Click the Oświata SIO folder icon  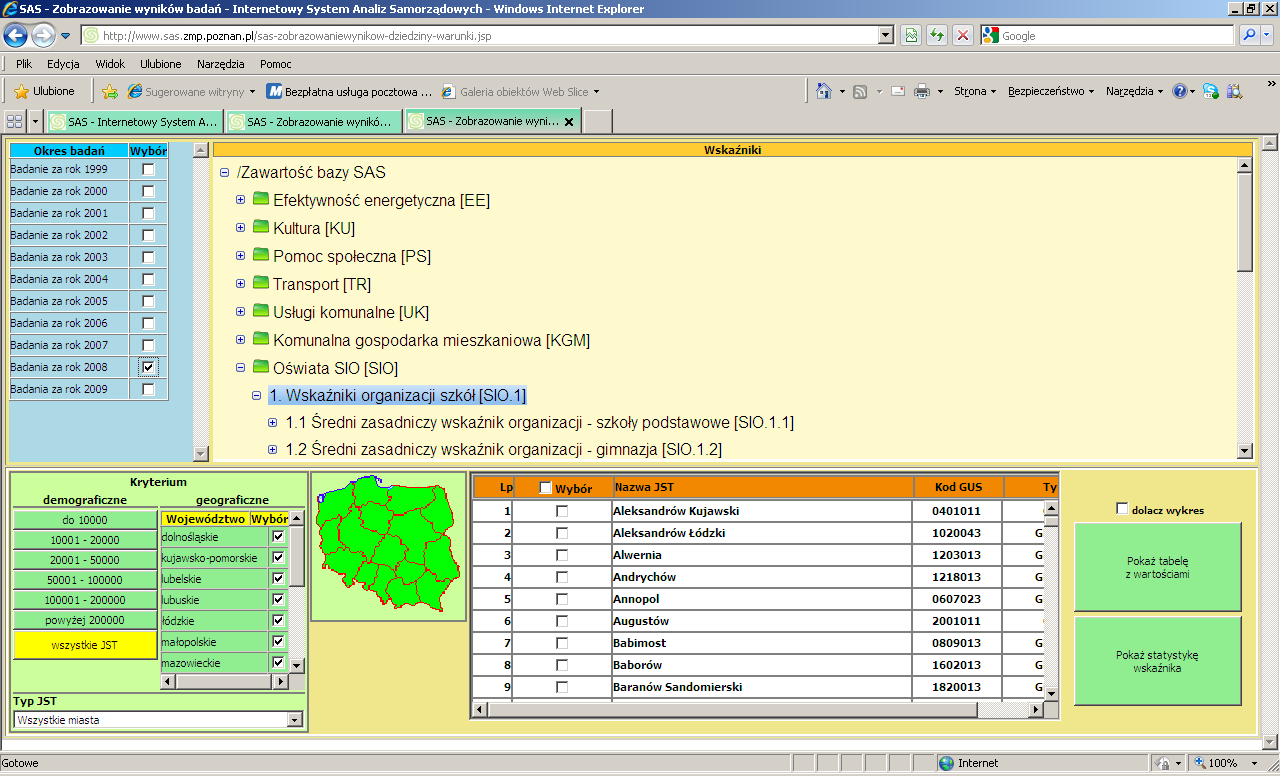pyautogui.click(x=261, y=367)
